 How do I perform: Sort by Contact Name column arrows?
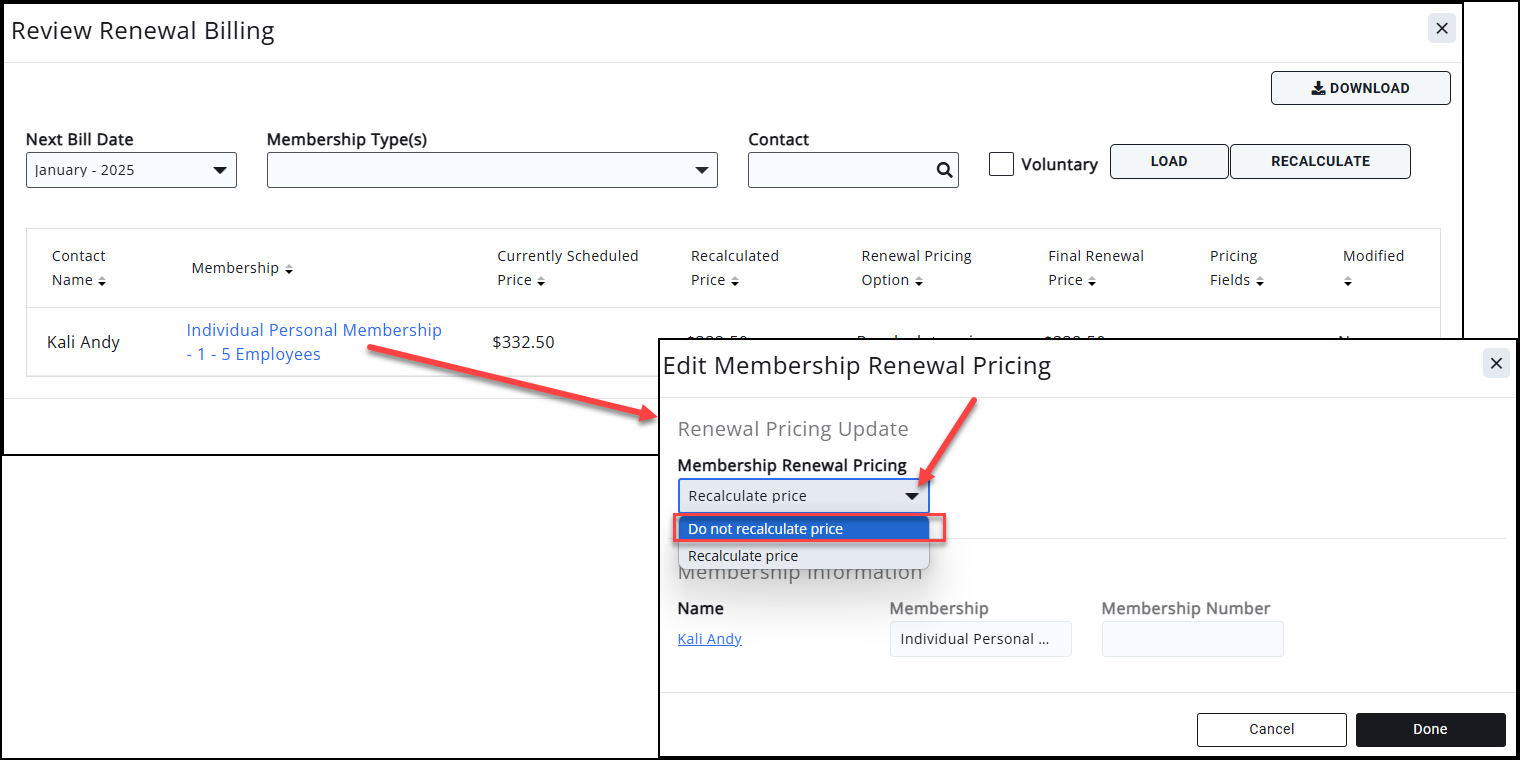102,282
